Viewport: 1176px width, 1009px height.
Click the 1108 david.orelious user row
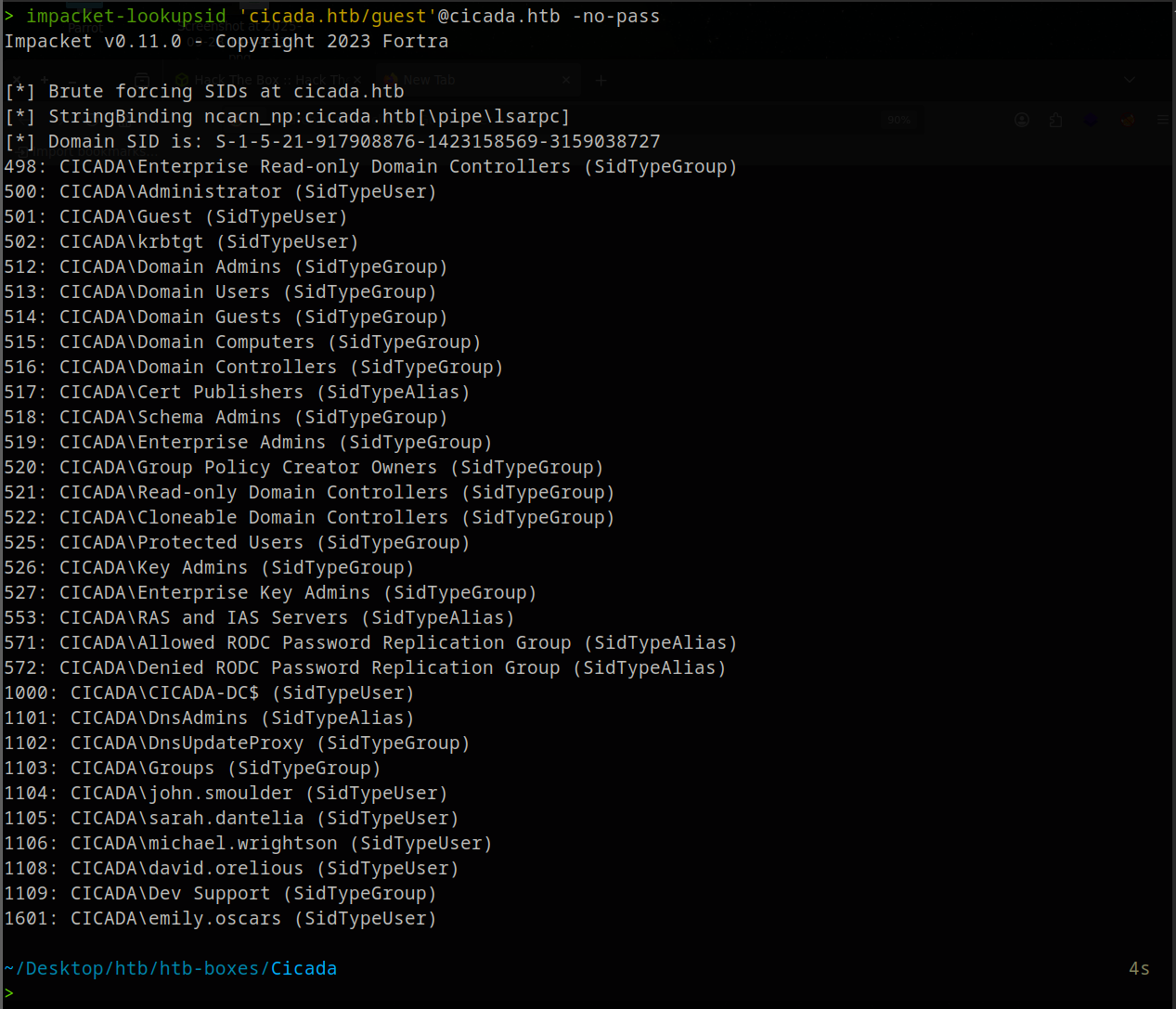tap(231, 868)
